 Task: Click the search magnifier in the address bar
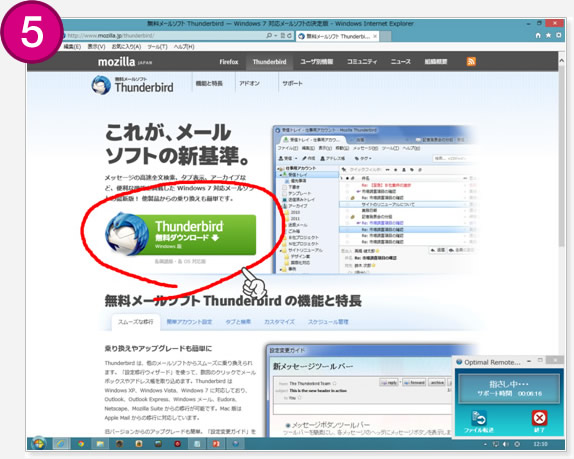[x=269, y=36]
